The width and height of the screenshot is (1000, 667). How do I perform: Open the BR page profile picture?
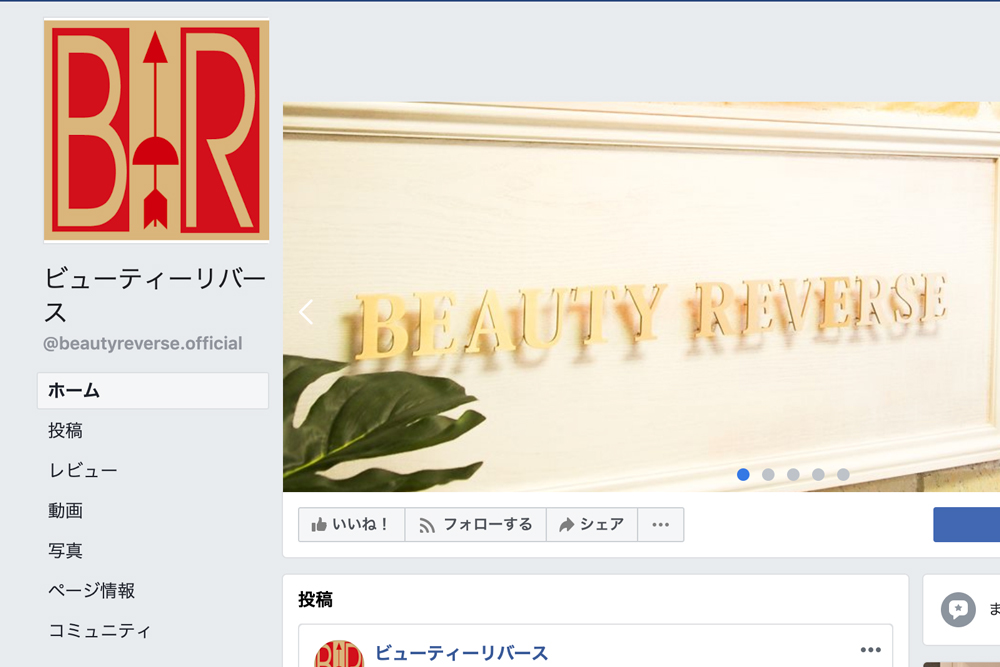point(156,130)
